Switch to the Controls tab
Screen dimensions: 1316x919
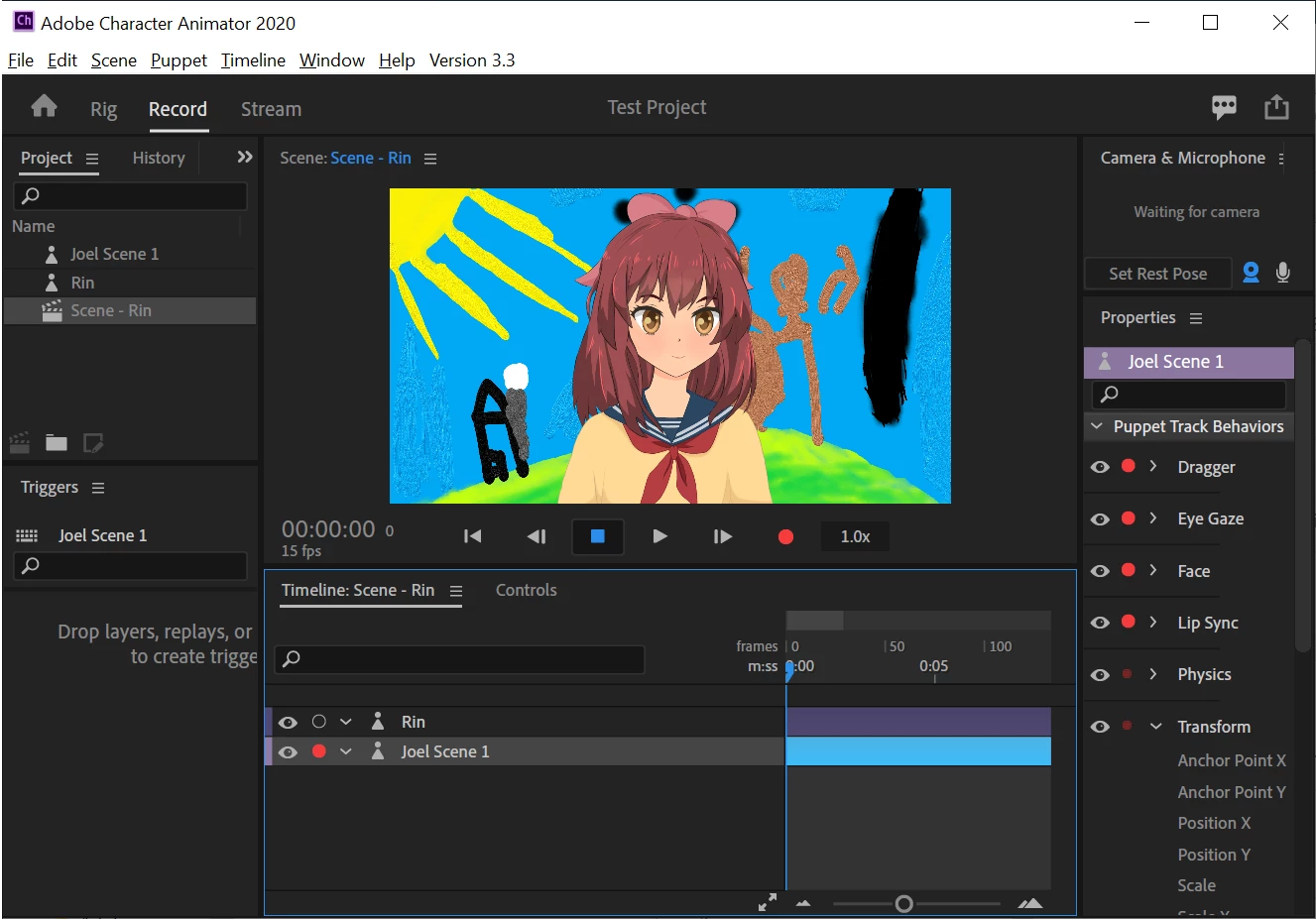(526, 590)
